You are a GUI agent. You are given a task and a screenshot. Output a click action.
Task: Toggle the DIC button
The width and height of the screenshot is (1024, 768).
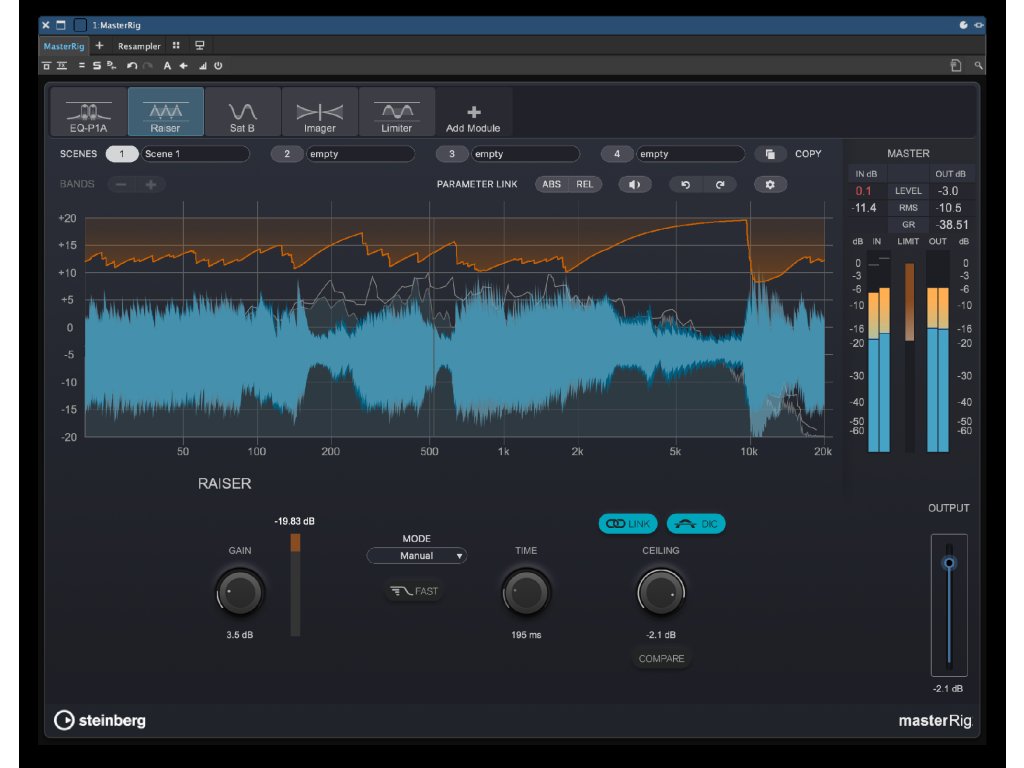[696, 524]
